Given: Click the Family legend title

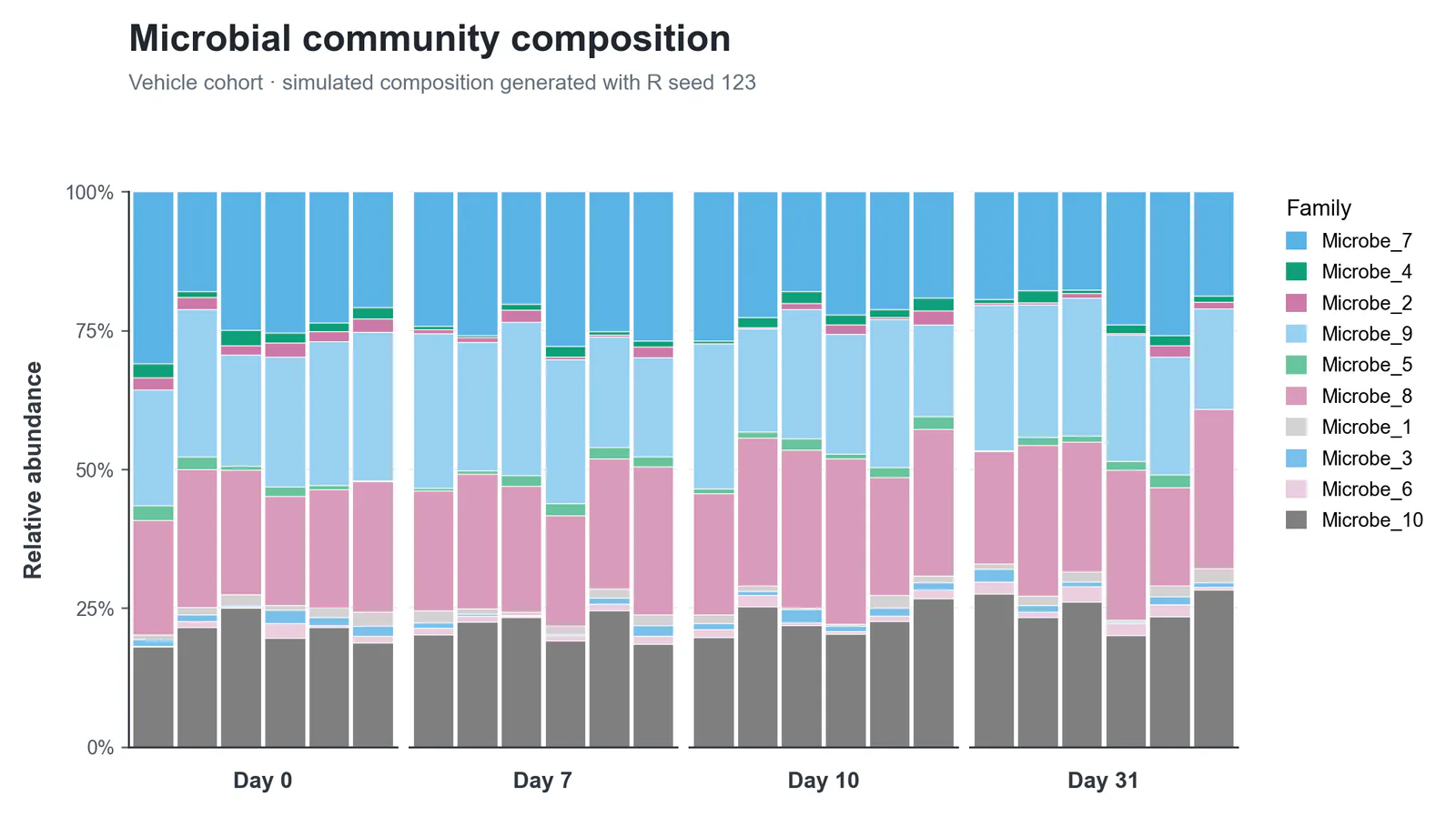Looking at the screenshot, I should click(1319, 208).
